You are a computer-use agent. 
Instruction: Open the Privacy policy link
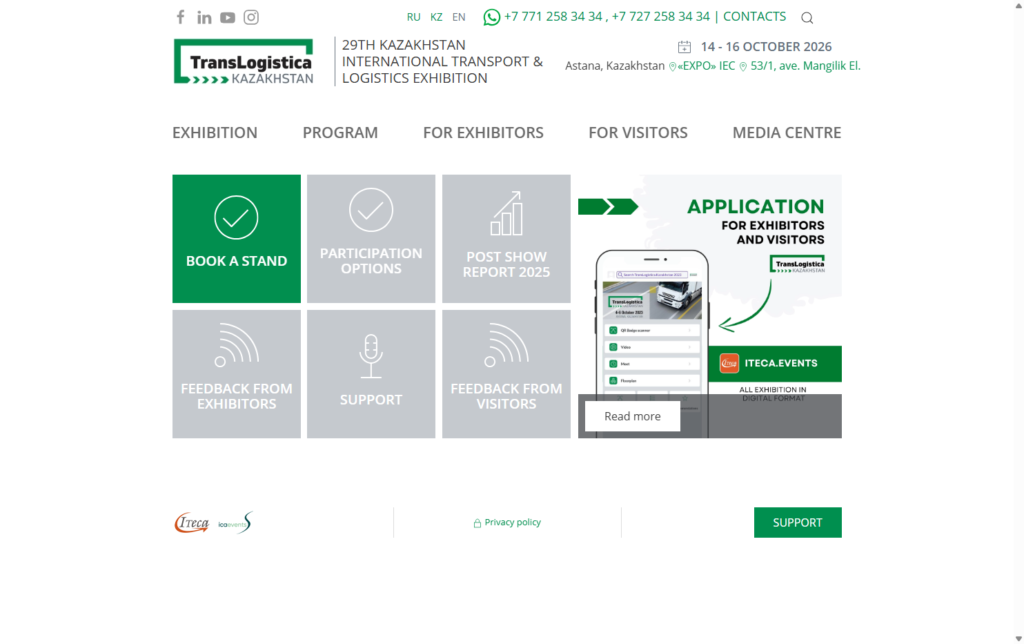tap(512, 522)
